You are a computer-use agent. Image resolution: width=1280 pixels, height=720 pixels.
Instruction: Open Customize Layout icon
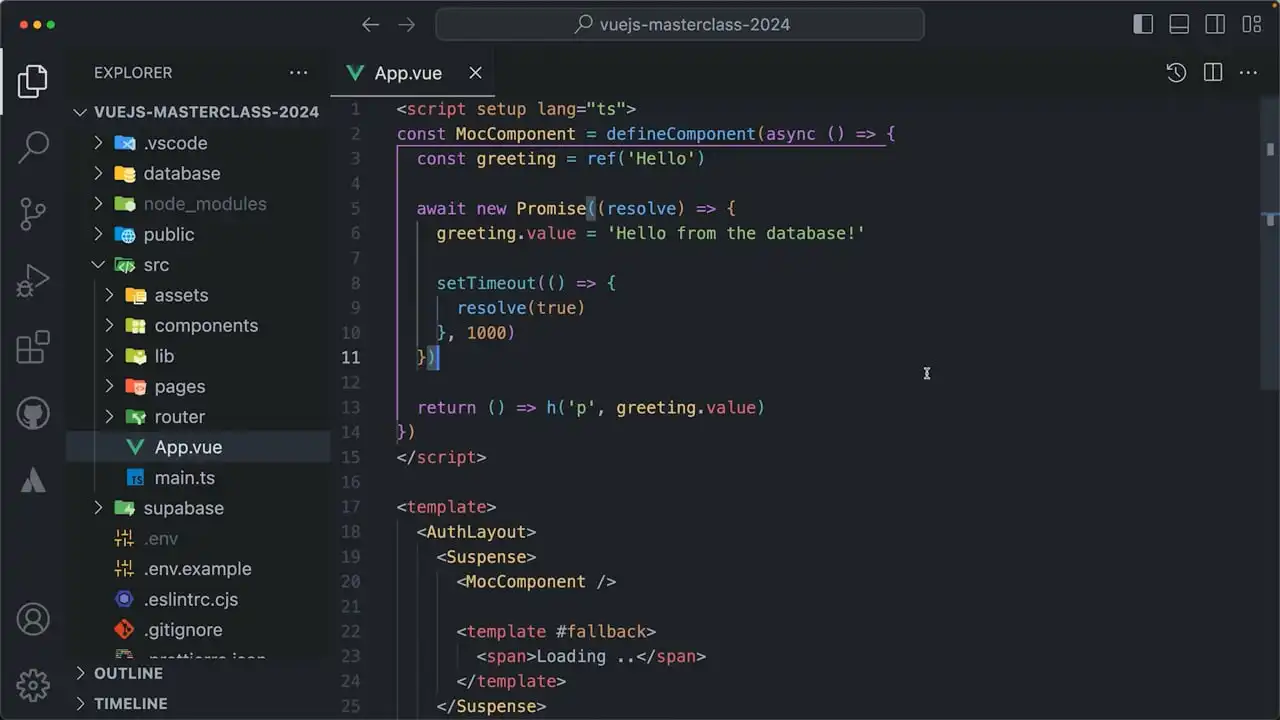(x=1251, y=25)
